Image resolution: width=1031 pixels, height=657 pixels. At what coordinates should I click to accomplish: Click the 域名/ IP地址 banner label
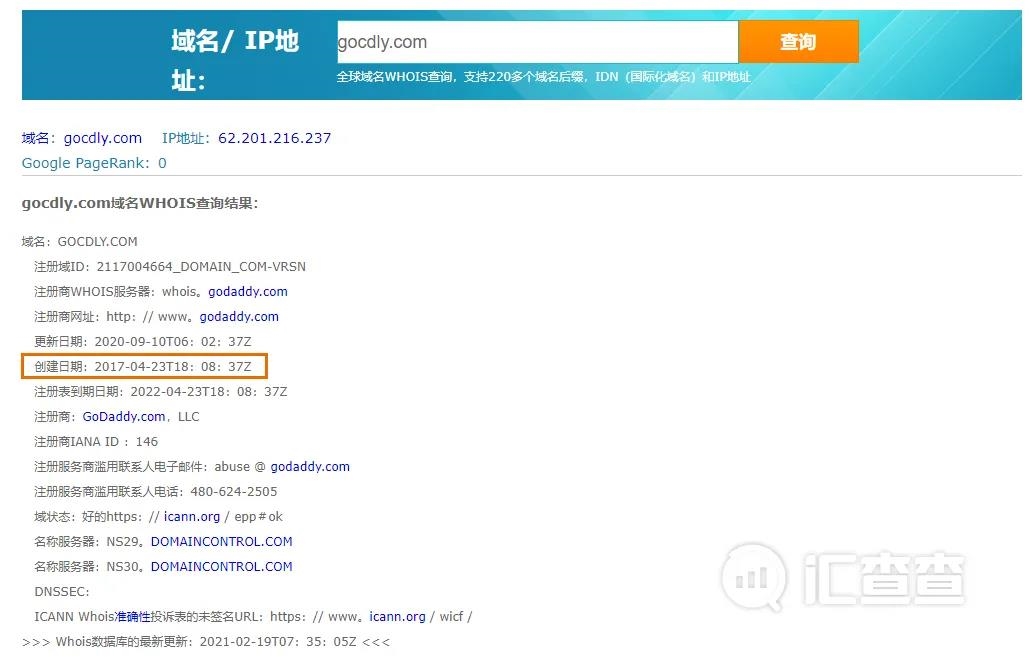point(235,61)
